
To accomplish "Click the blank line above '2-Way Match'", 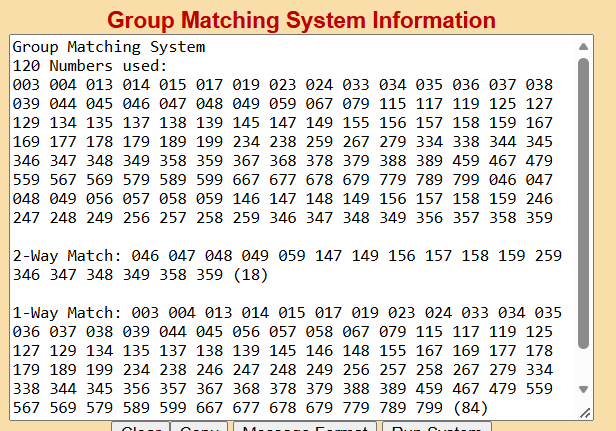I will pos(293,237).
